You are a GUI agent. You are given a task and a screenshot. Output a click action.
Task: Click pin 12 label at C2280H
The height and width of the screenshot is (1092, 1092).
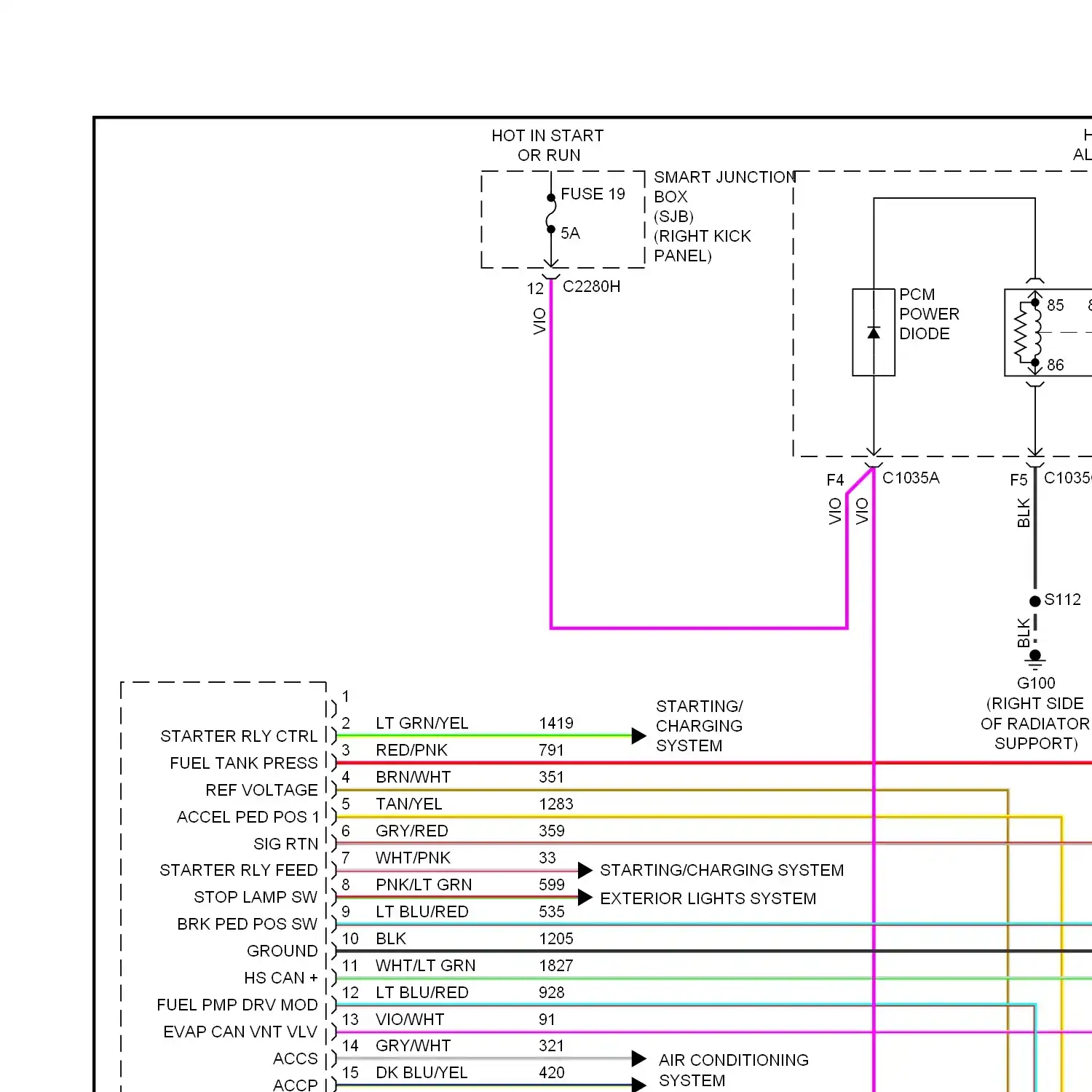tap(535, 289)
